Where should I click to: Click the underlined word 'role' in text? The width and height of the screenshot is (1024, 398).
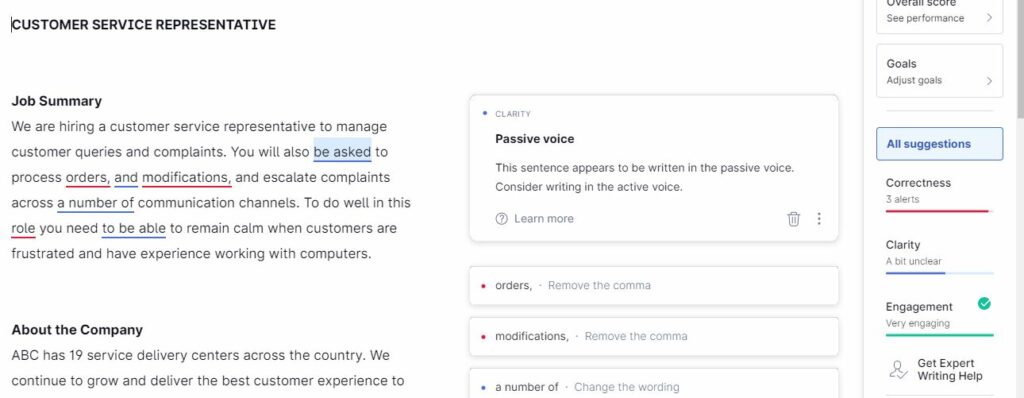click(24, 229)
